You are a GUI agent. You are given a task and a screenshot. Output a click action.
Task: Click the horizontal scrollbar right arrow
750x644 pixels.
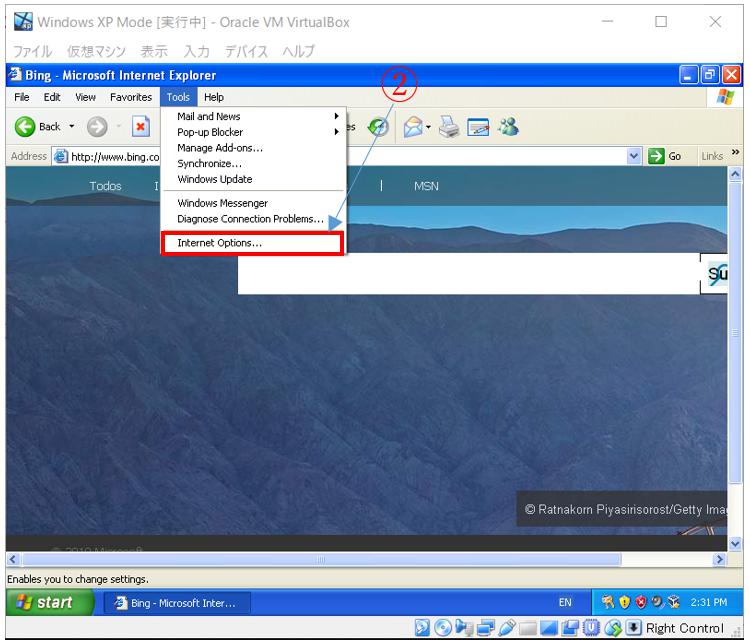tap(718, 559)
